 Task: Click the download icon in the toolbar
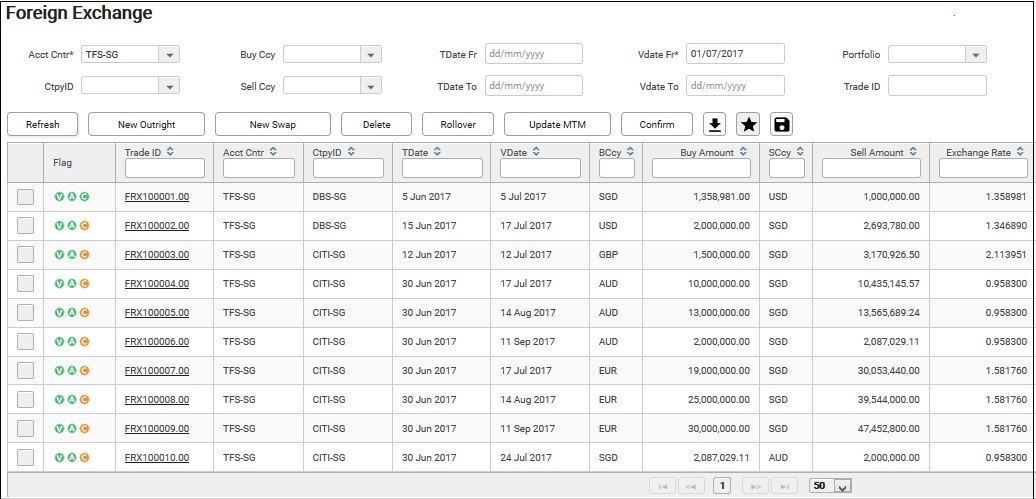tap(715, 124)
